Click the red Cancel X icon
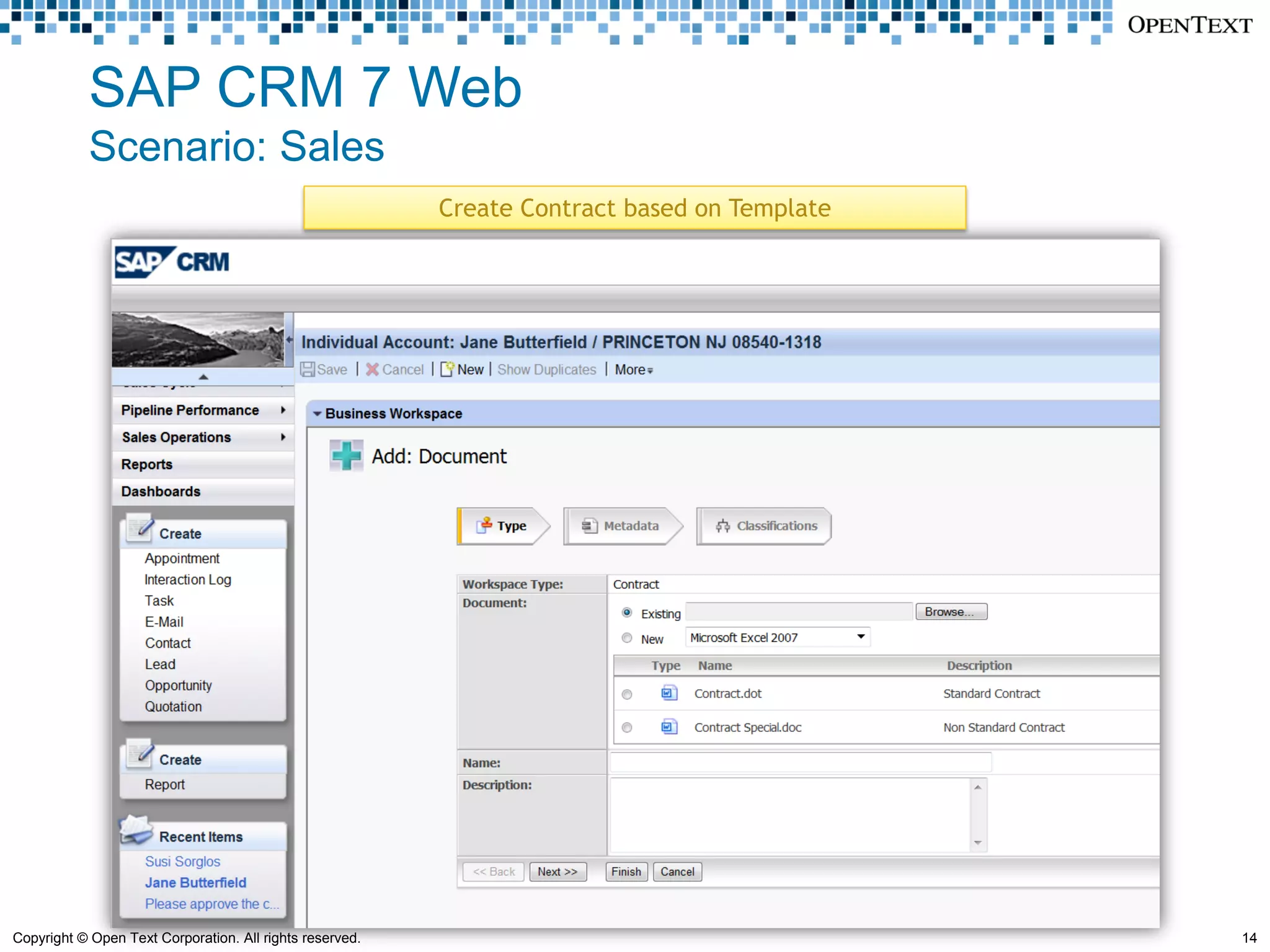Viewport: 1270px width, 952px height. 372,369
